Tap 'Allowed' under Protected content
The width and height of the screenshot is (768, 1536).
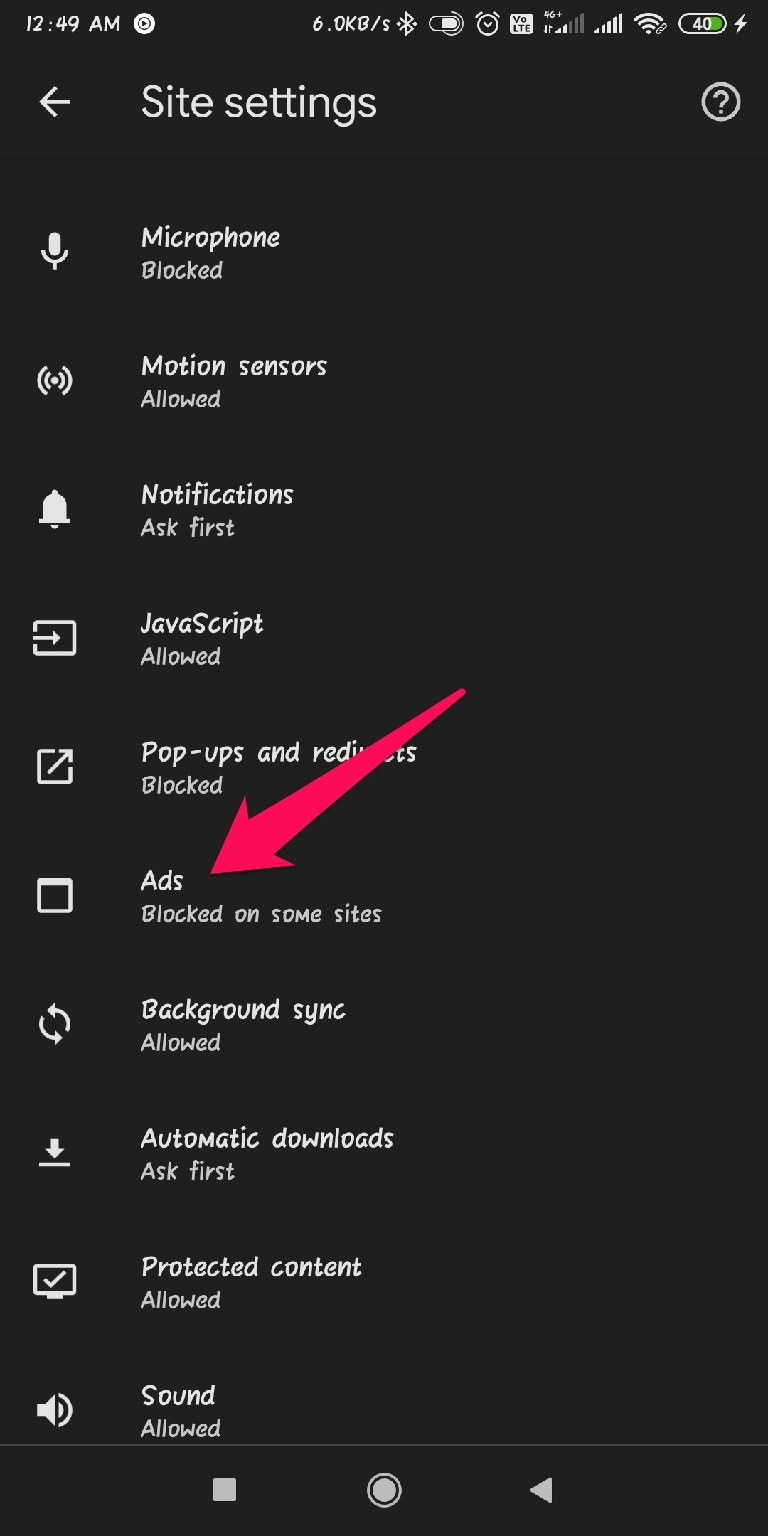181,1300
